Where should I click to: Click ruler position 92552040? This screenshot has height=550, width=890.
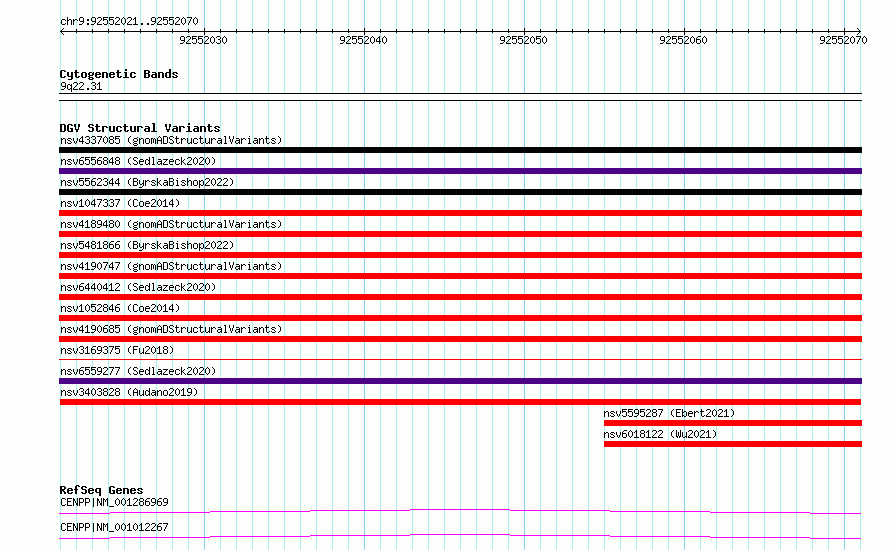[x=363, y=40]
